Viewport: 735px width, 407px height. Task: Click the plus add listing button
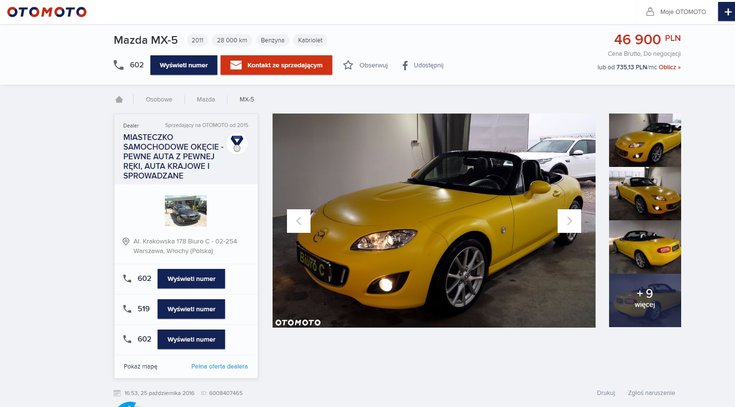[727, 12]
